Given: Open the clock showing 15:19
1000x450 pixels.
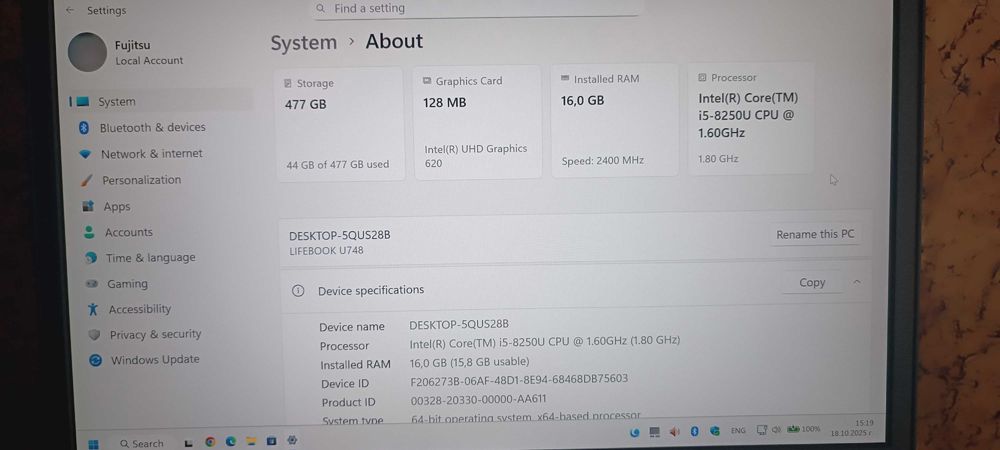Looking at the screenshot, I should pyautogui.click(x=852, y=428).
